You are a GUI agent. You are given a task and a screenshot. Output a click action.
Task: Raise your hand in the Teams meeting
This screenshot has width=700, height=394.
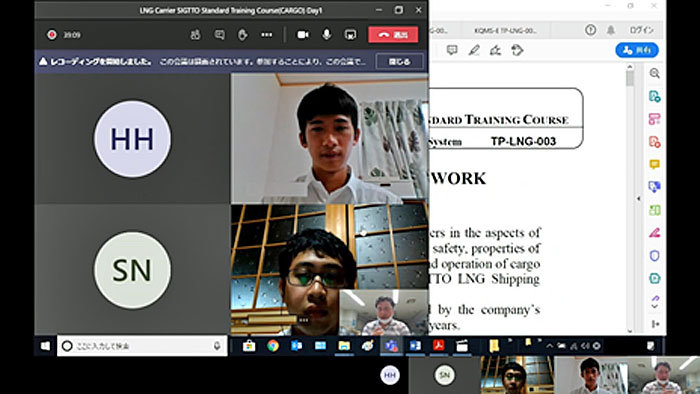pyautogui.click(x=242, y=35)
